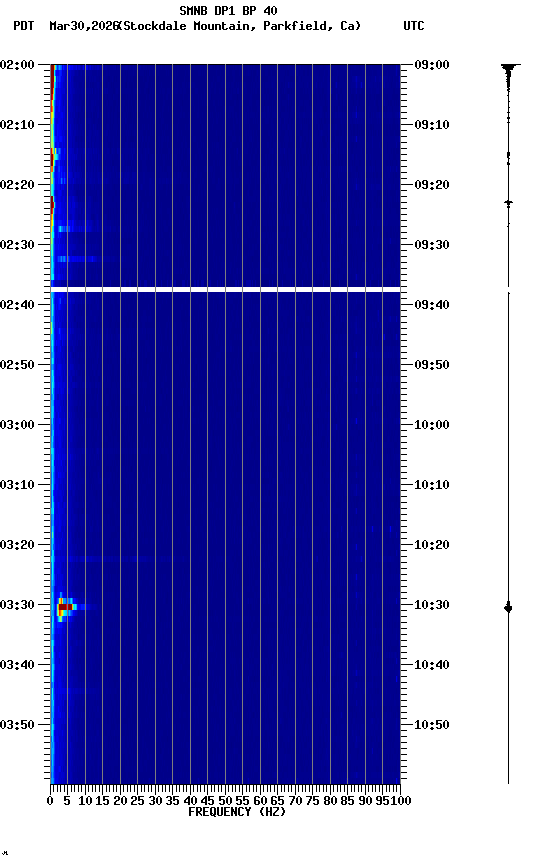The height and width of the screenshot is (864, 552).
Task: Click the red low-frequency patch near 02:15
Action: point(53,158)
